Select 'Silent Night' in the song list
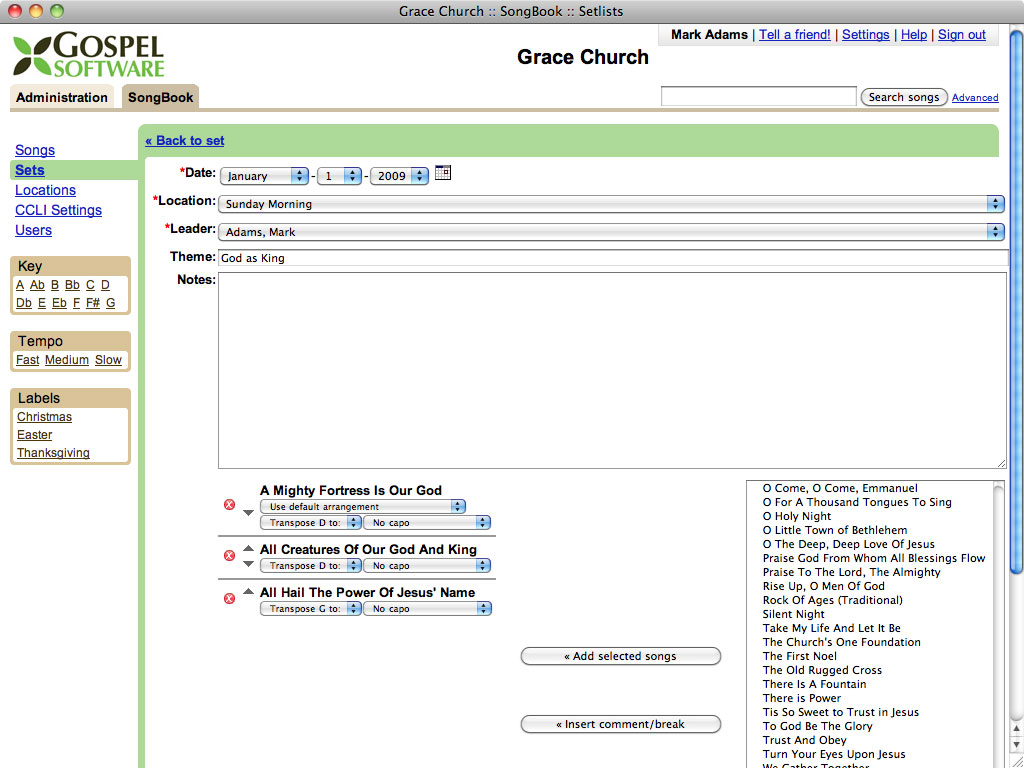The image size is (1024, 768). tap(793, 614)
